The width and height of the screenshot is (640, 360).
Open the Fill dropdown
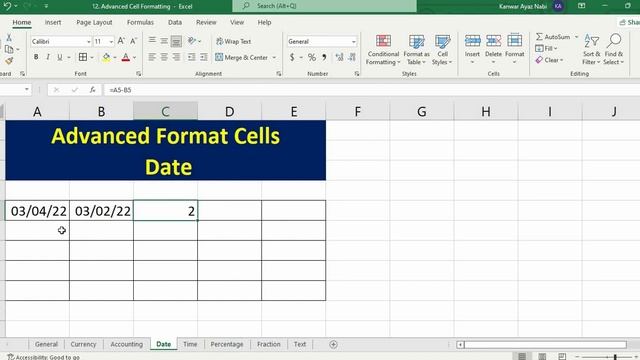pos(546,49)
